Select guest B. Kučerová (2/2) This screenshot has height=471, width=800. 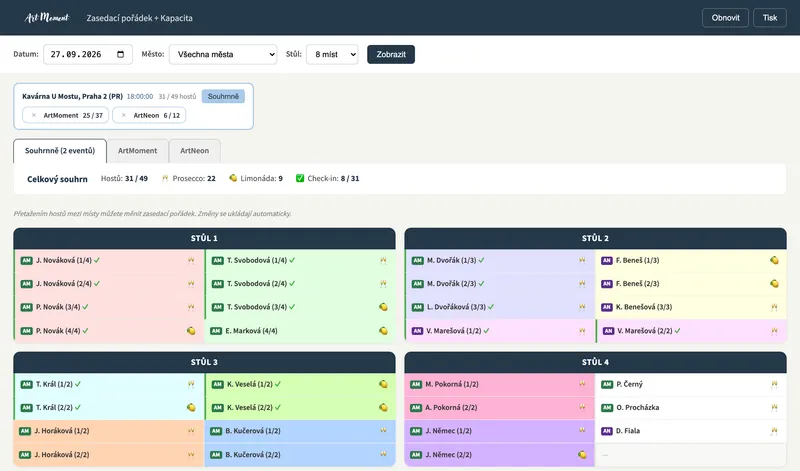point(300,454)
